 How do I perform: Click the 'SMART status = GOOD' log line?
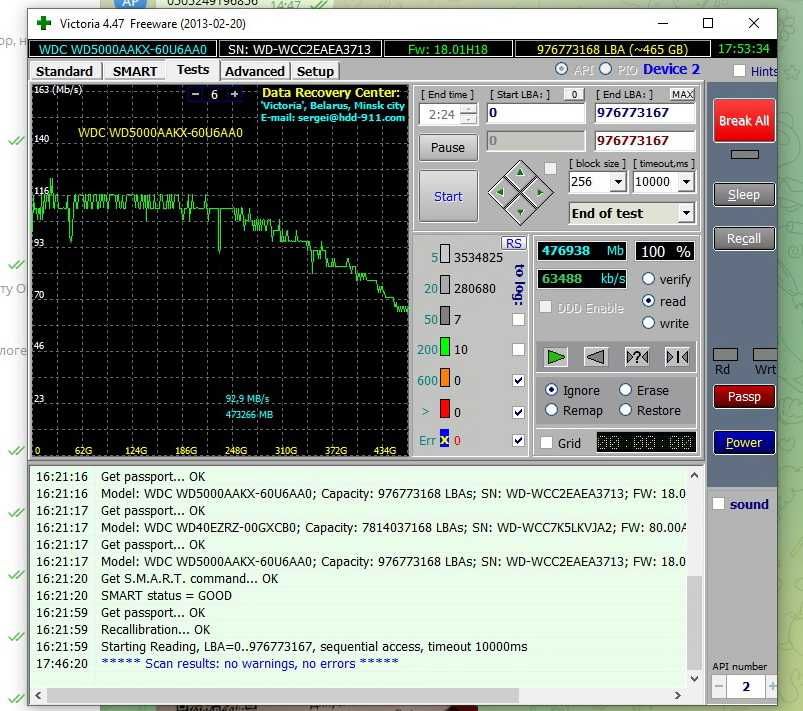pyautogui.click(x=166, y=596)
